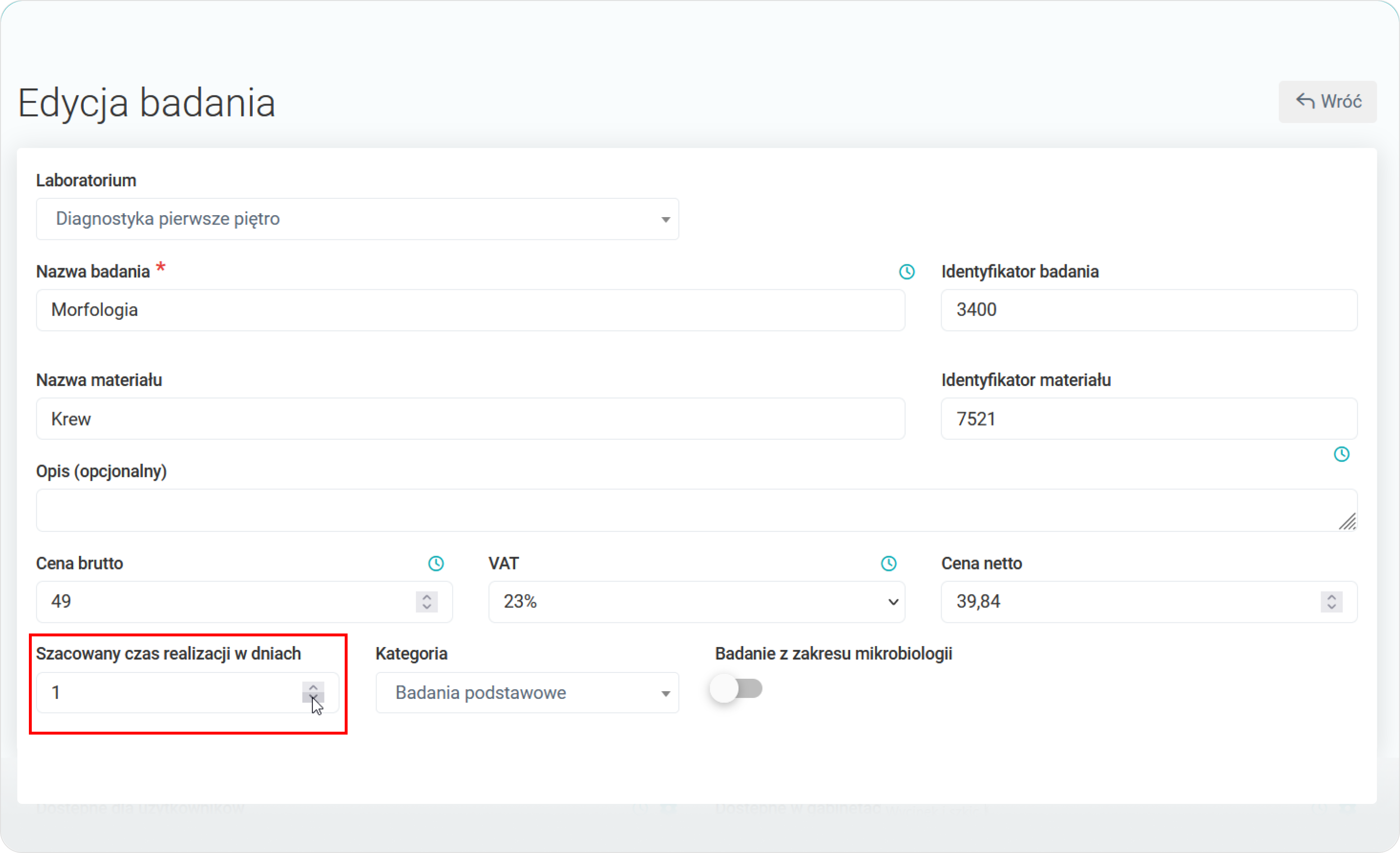Click the Cena brutto field with 49
This screenshot has width=1400, height=853.
tap(244, 602)
